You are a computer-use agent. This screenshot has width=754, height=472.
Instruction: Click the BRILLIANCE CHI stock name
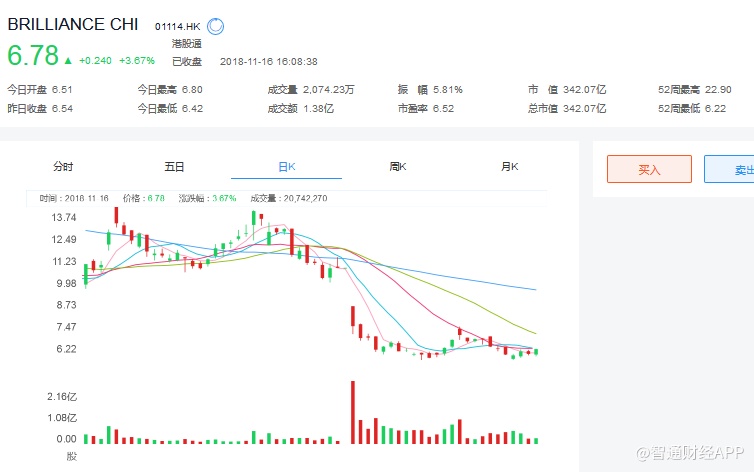(x=72, y=26)
